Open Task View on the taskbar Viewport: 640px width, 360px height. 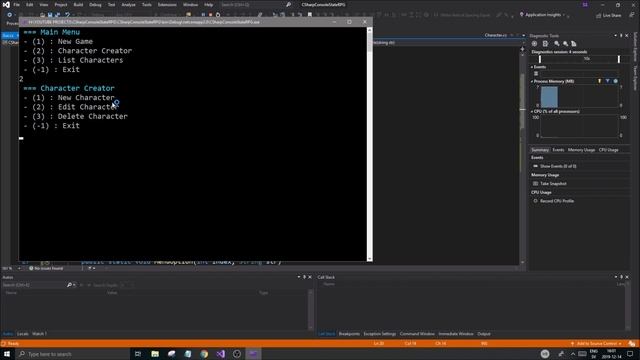pyautogui.click(x=138, y=354)
